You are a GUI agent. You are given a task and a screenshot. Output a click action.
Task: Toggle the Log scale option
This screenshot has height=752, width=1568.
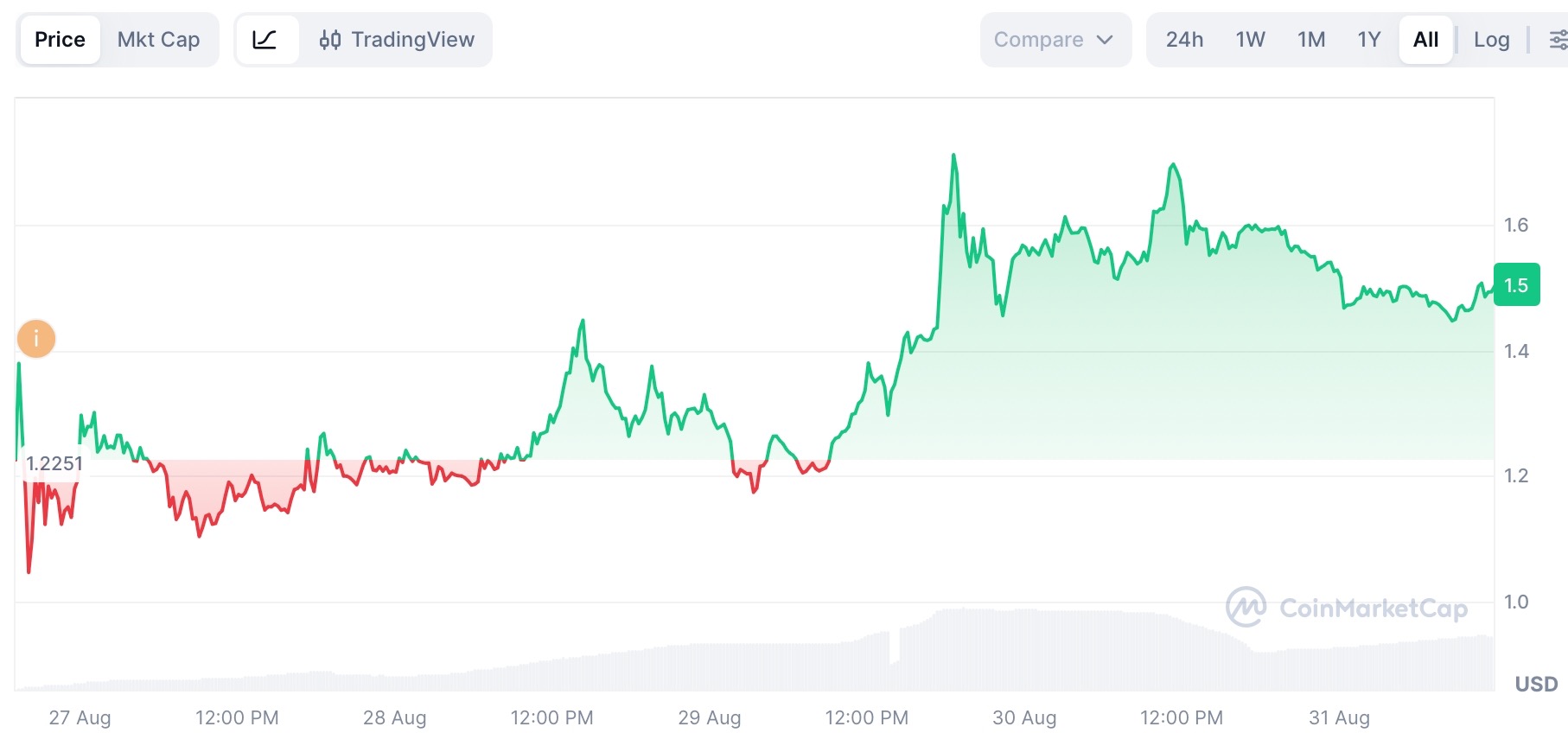(1491, 40)
